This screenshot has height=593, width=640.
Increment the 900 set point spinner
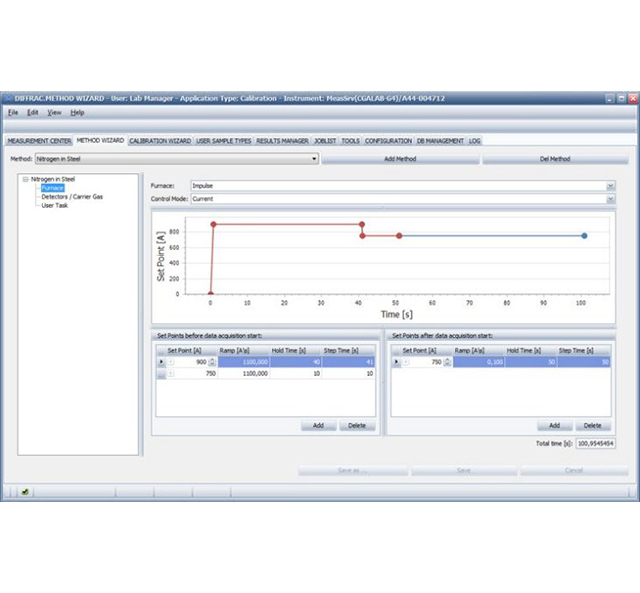pos(211,360)
